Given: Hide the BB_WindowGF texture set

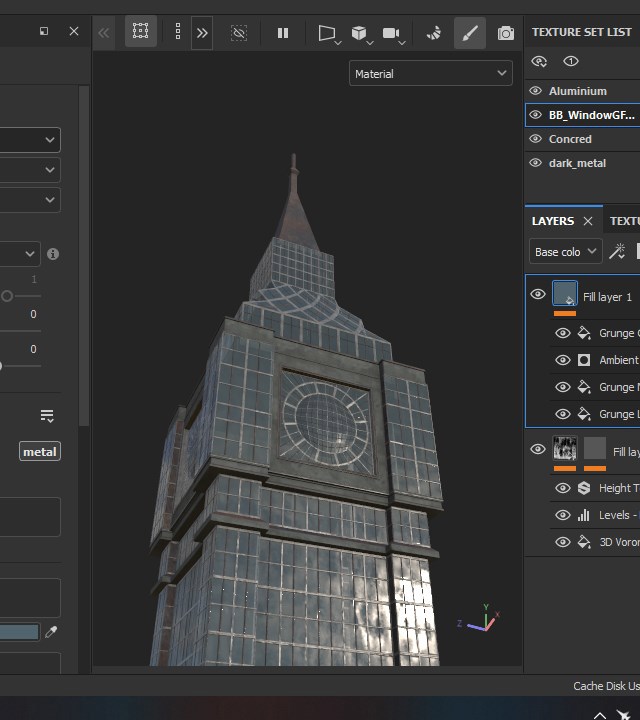Looking at the screenshot, I should pyautogui.click(x=535, y=114).
